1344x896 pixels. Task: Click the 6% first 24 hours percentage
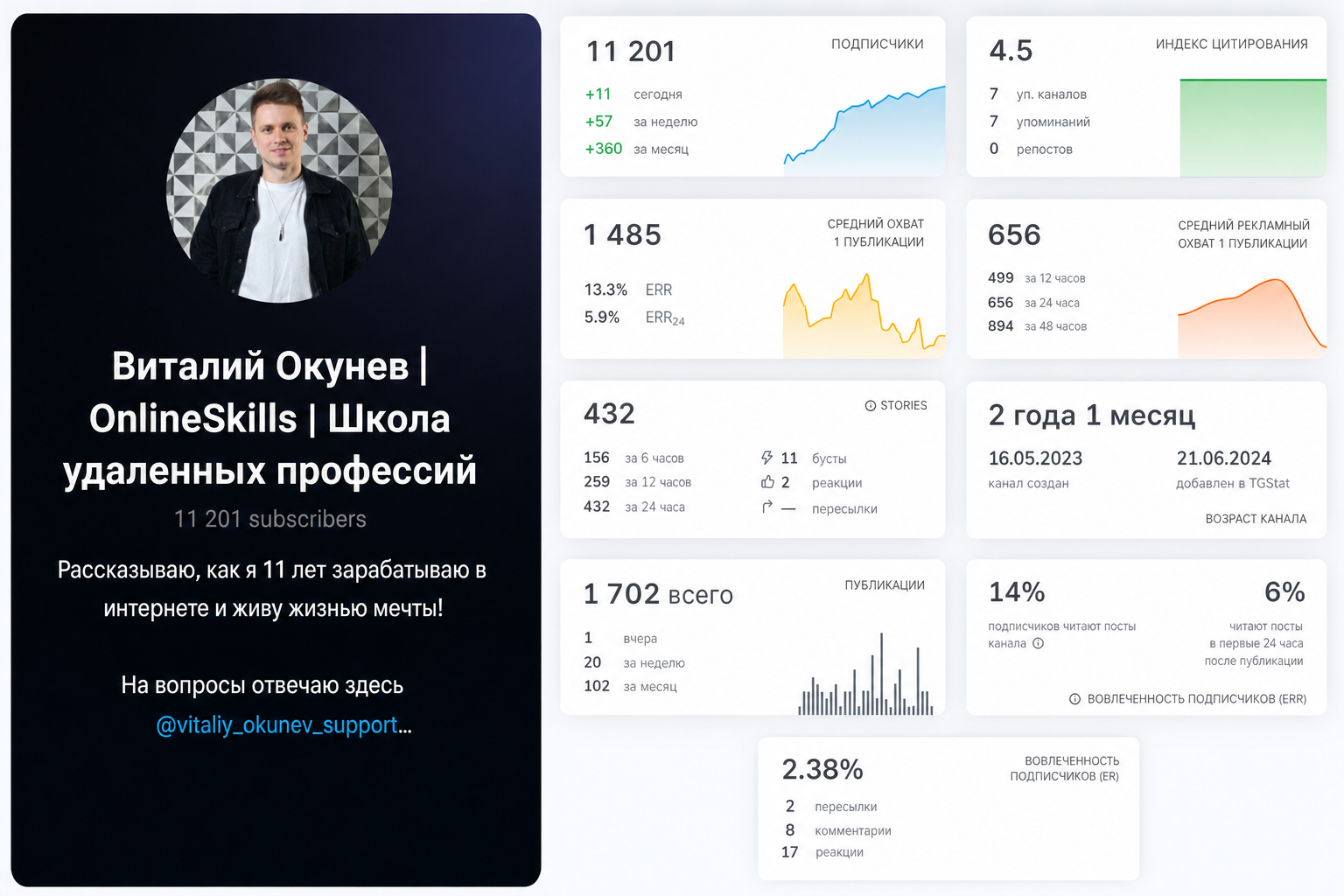pyautogui.click(x=1284, y=592)
